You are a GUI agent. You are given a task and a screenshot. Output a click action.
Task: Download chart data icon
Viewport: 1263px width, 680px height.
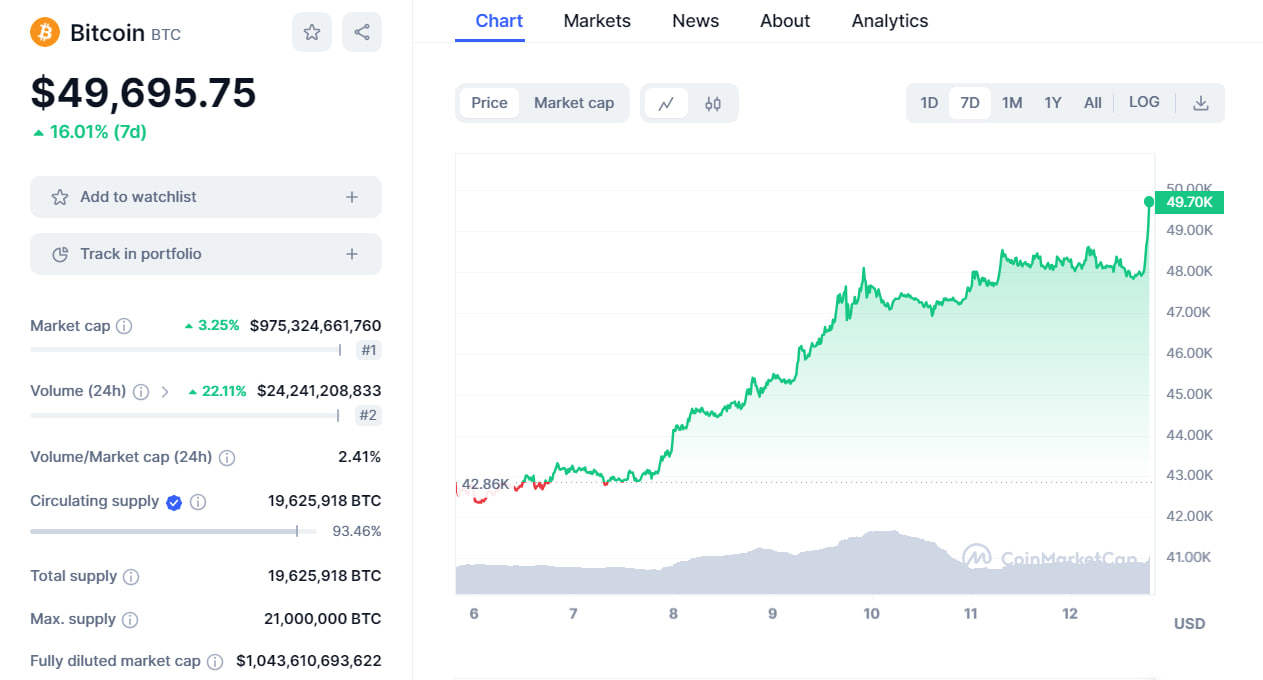(1201, 103)
